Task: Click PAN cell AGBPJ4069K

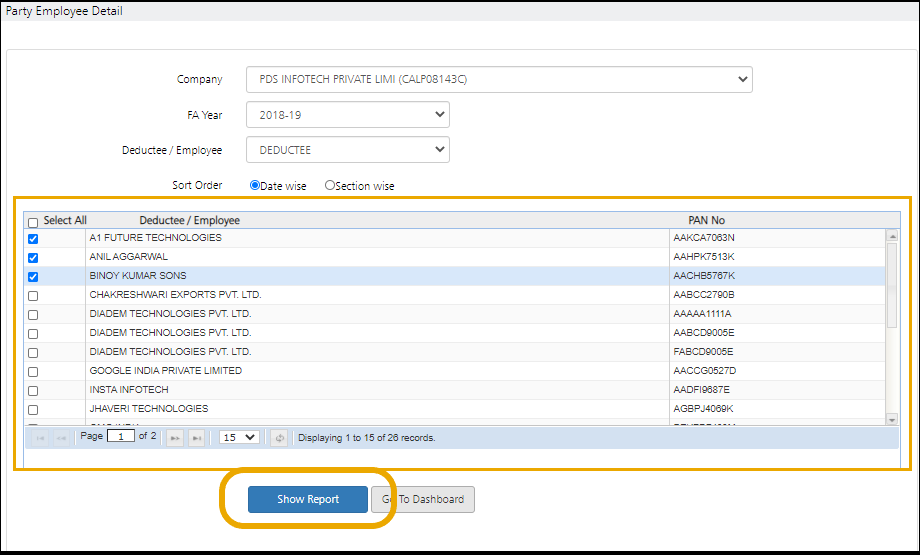Action: [x=777, y=408]
